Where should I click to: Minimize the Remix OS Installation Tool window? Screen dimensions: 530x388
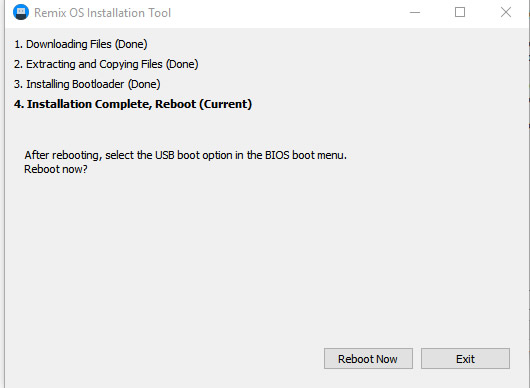tap(415, 13)
